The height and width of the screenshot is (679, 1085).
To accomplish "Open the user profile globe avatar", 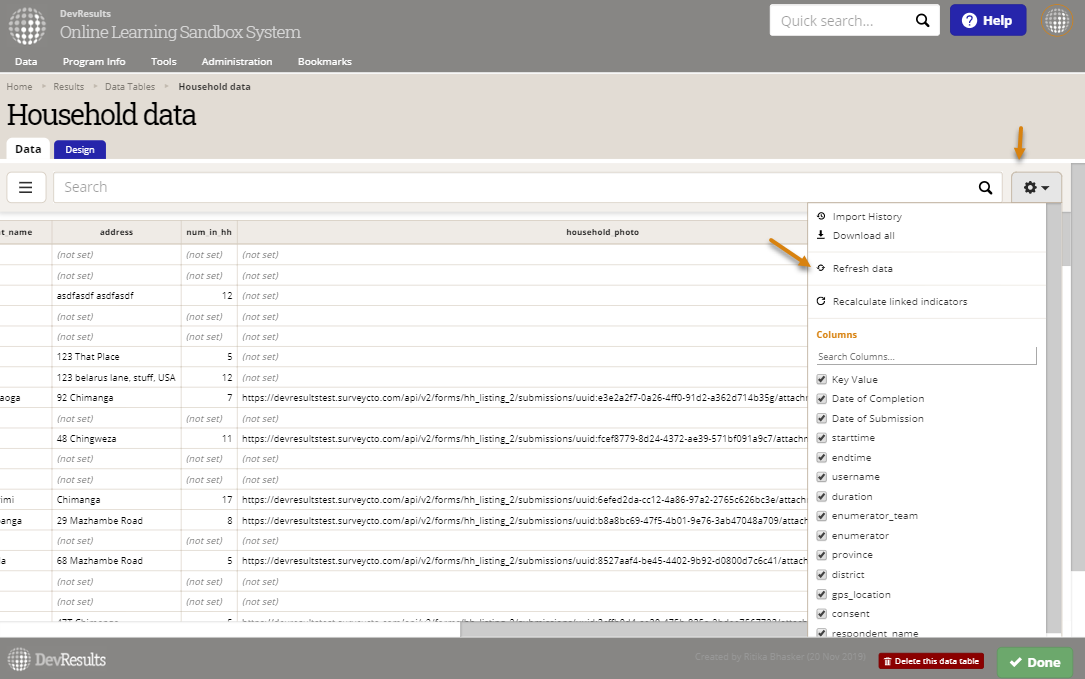I will 1057,21.
